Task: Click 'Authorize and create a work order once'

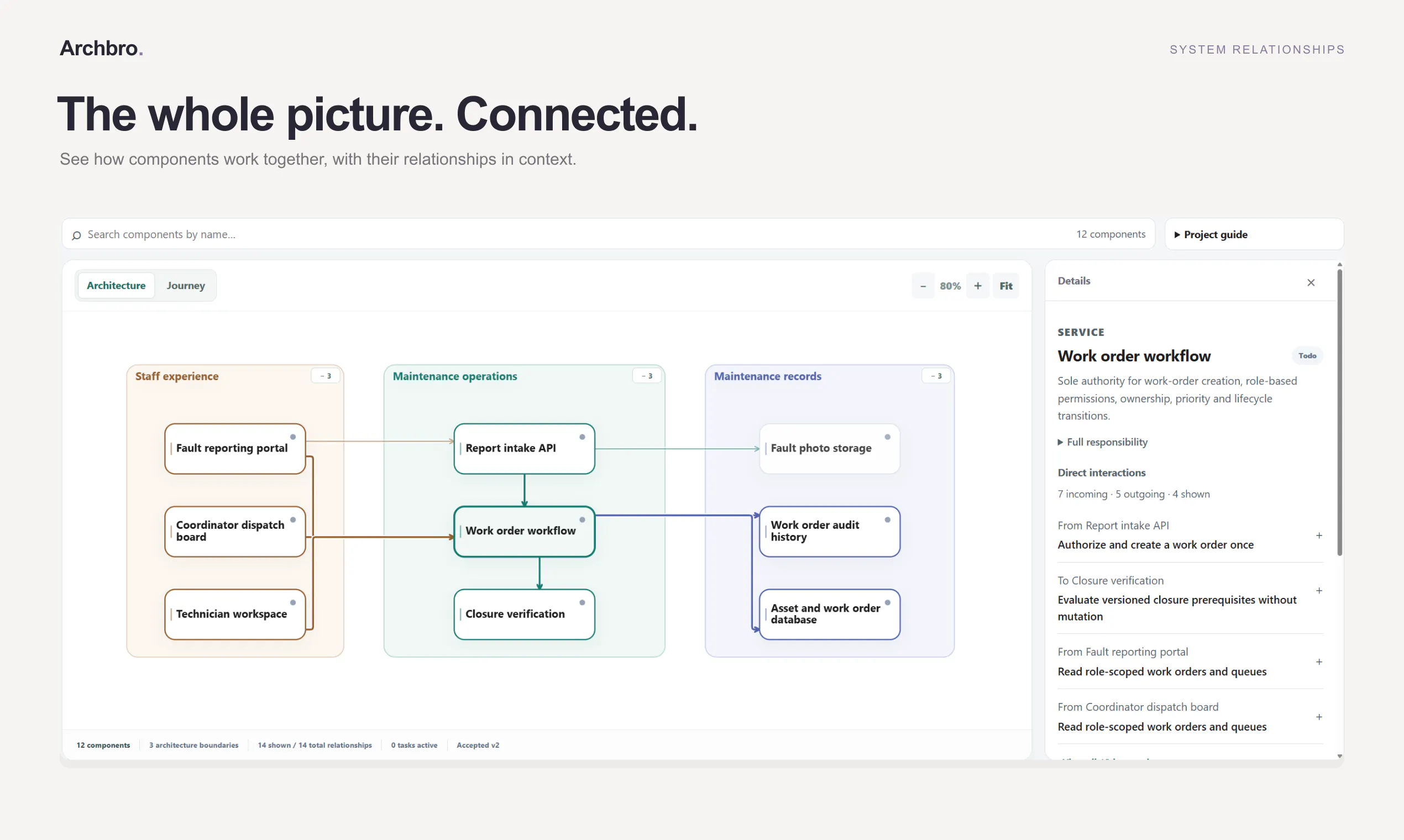Action: tap(1155, 544)
